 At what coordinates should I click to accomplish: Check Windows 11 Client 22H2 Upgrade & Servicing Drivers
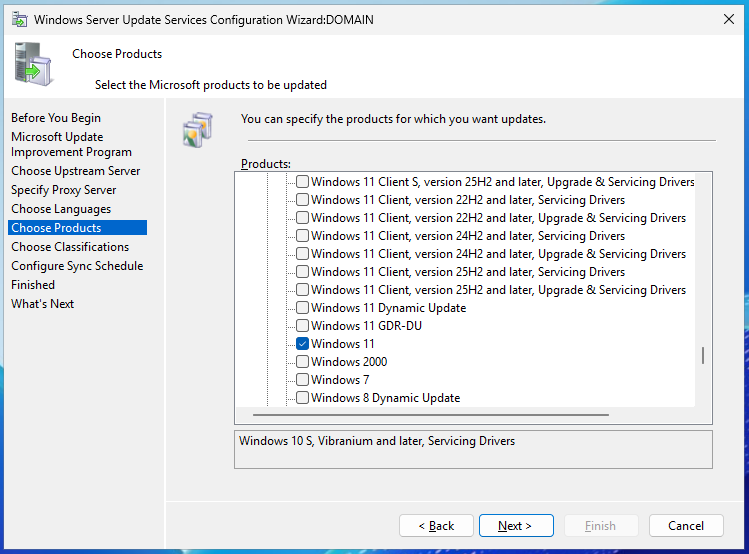tap(302, 218)
